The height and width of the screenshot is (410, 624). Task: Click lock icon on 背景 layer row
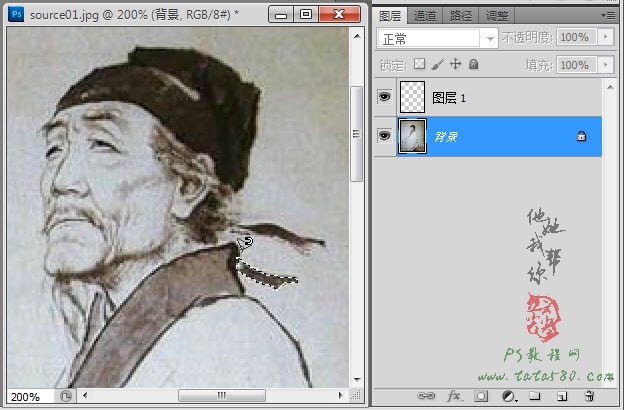(581, 136)
